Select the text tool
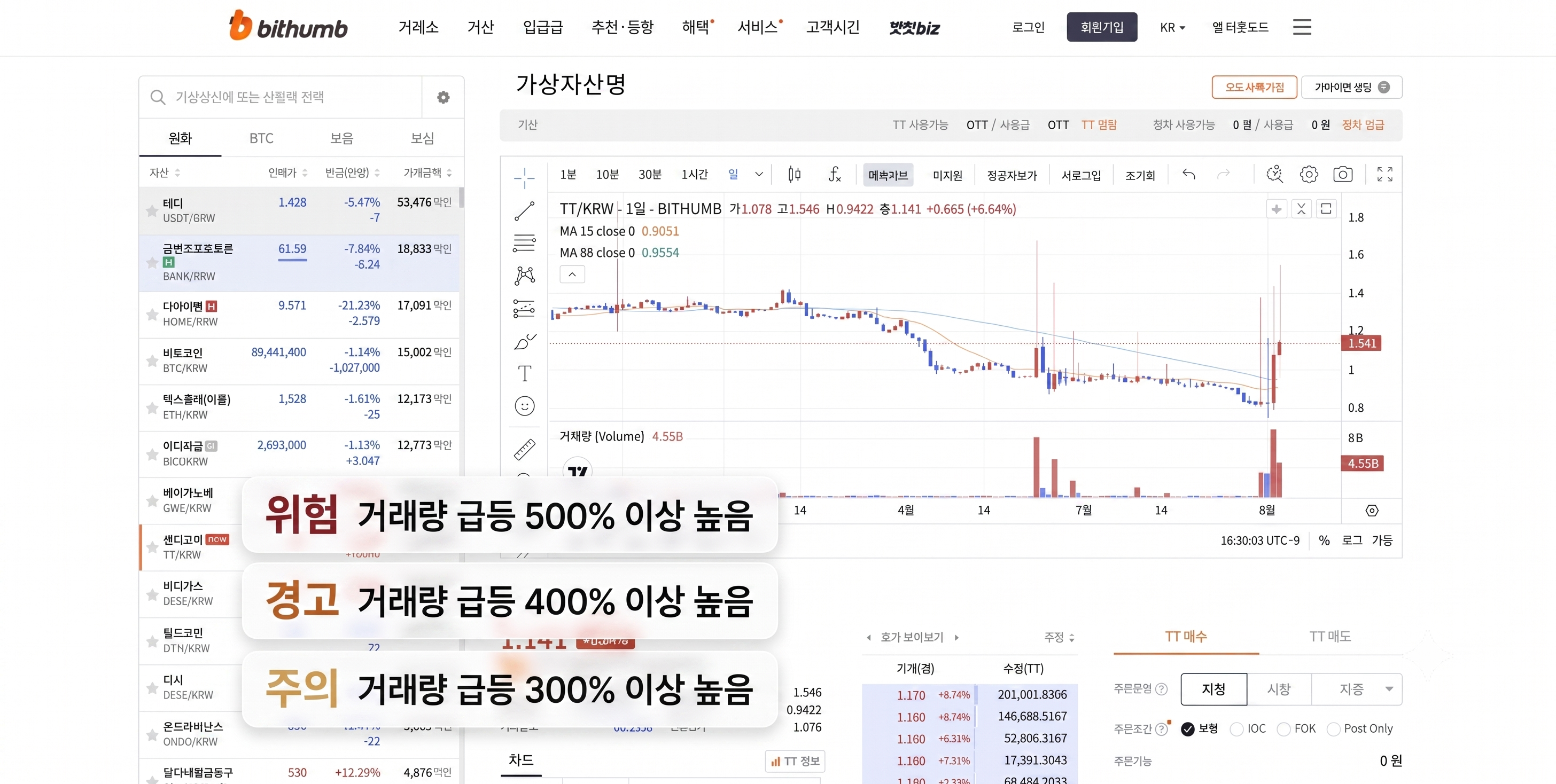Image resolution: width=1556 pixels, height=784 pixels. point(524,374)
